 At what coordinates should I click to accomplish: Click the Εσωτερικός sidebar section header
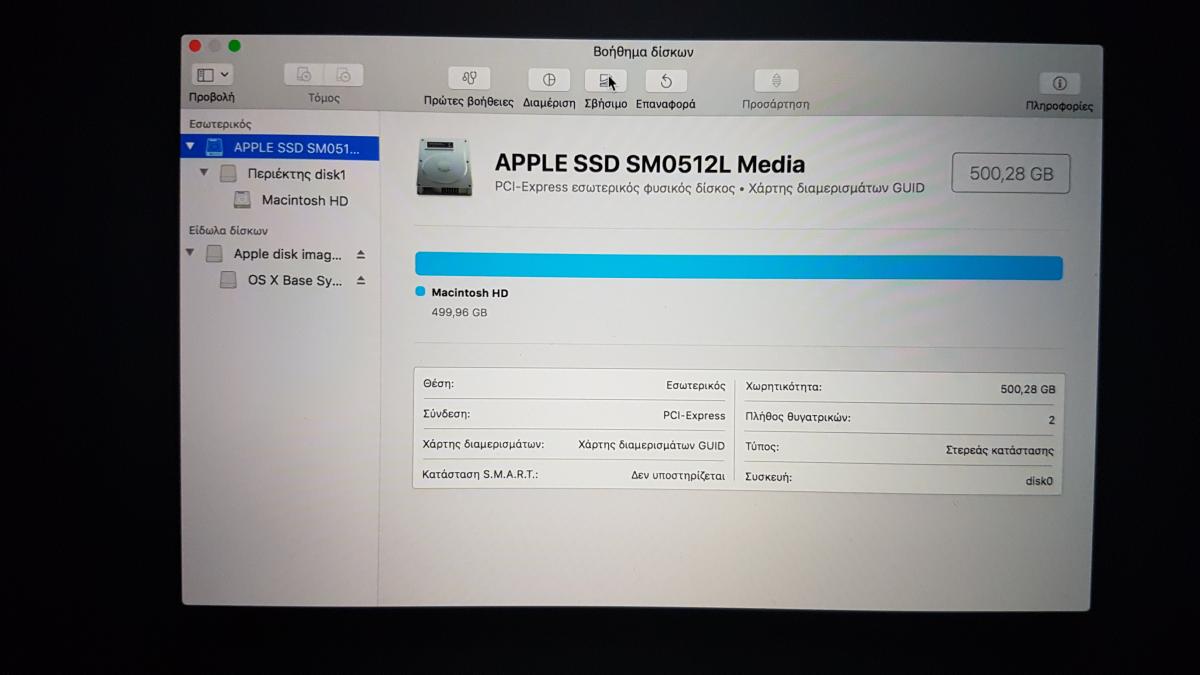point(220,124)
